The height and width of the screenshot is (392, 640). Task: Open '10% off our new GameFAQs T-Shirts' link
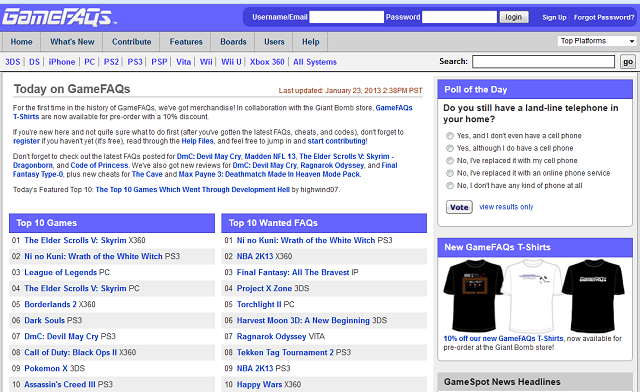point(503,339)
